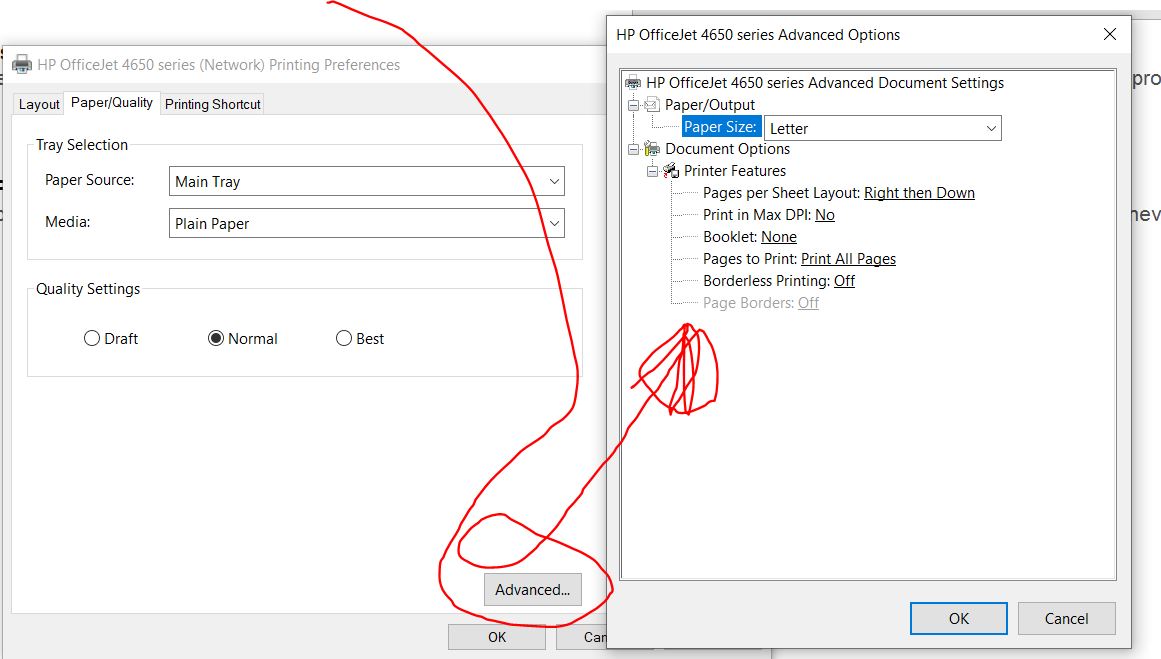Viewport: 1161px width, 659px height.
Task: Select the Advanced Document Settings root item
Action: (824, 82)
